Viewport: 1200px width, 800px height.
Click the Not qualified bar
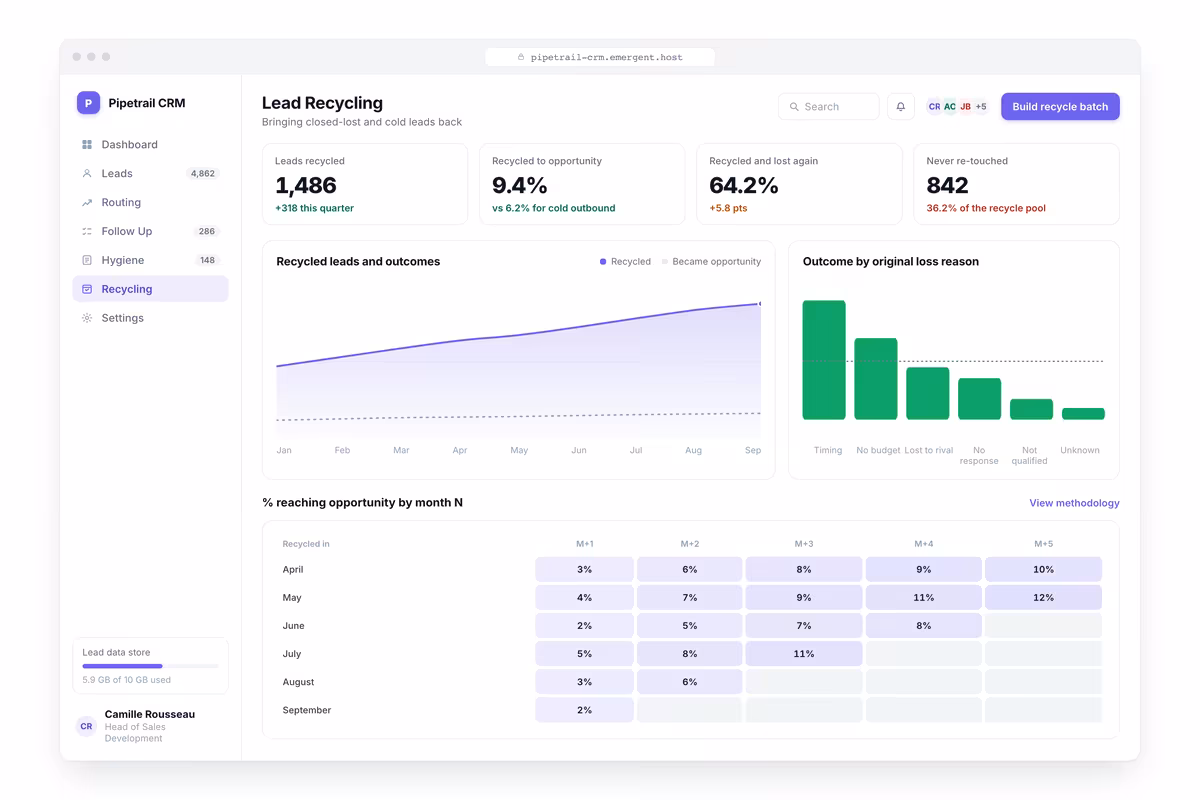tap(1032, 409)
